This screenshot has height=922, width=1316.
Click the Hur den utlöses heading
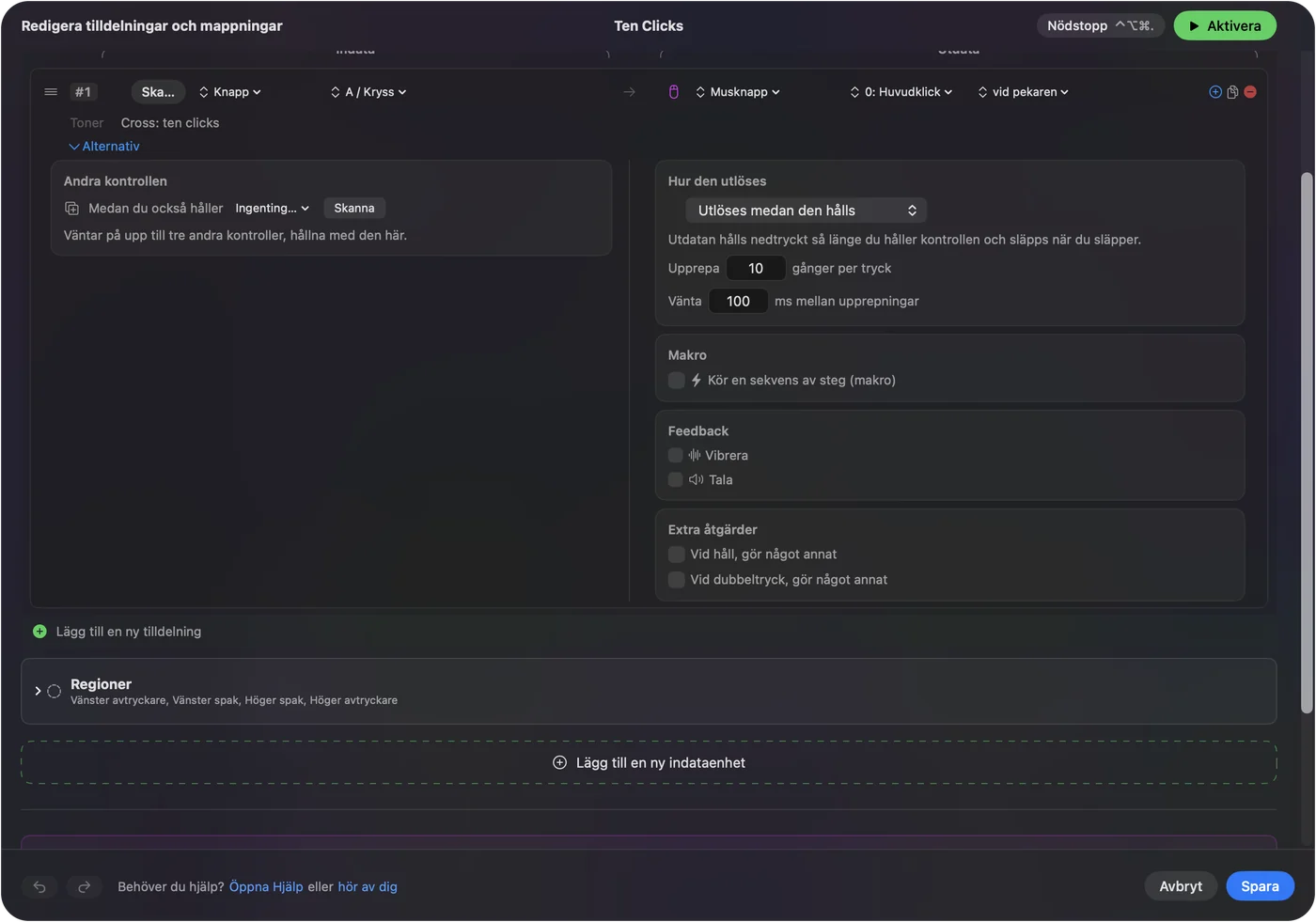717,181
